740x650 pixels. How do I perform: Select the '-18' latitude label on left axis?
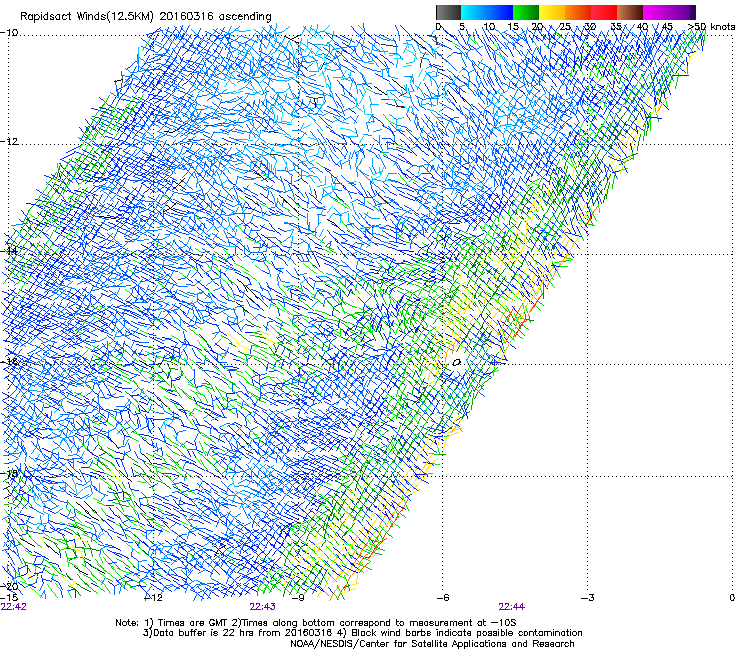click(x=9, y=473)
